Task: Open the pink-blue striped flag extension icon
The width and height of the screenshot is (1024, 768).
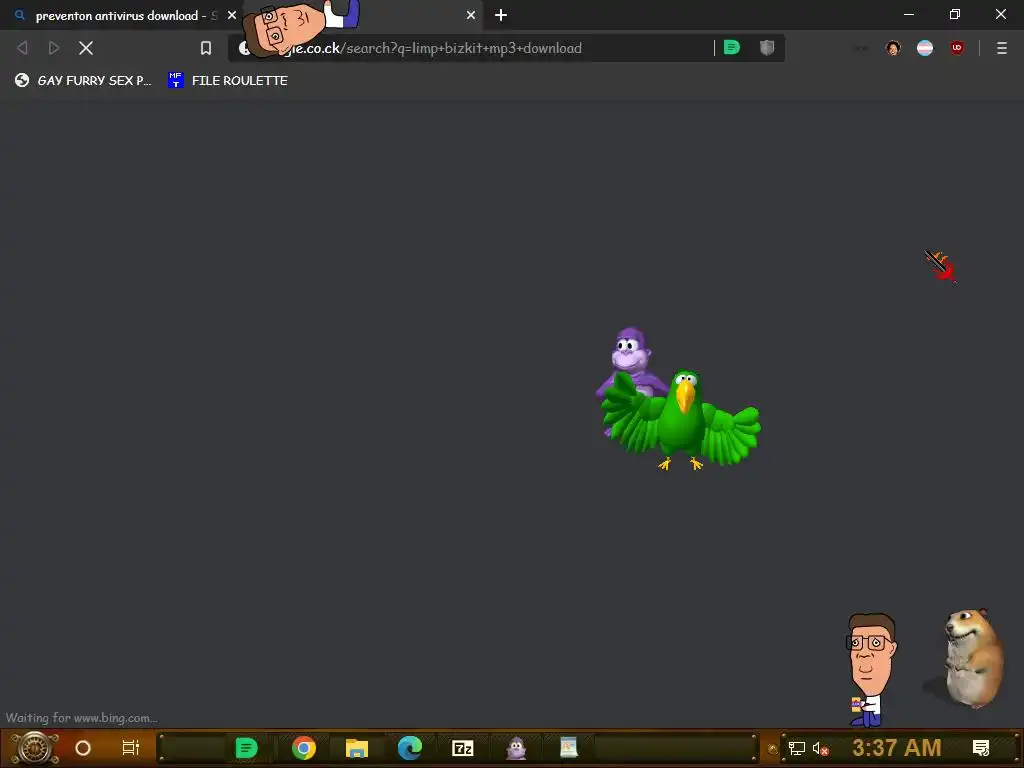Action: (925, 48)
